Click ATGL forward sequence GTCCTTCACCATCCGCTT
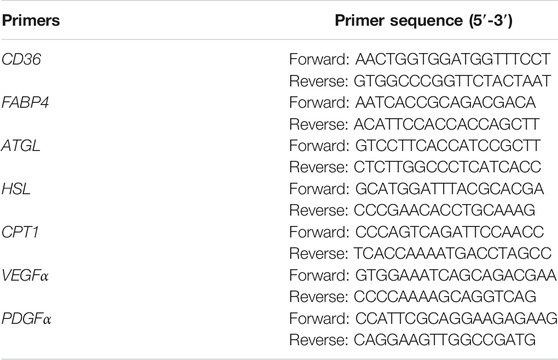This screenshot has height=360, width=558. tap(448, 145)
